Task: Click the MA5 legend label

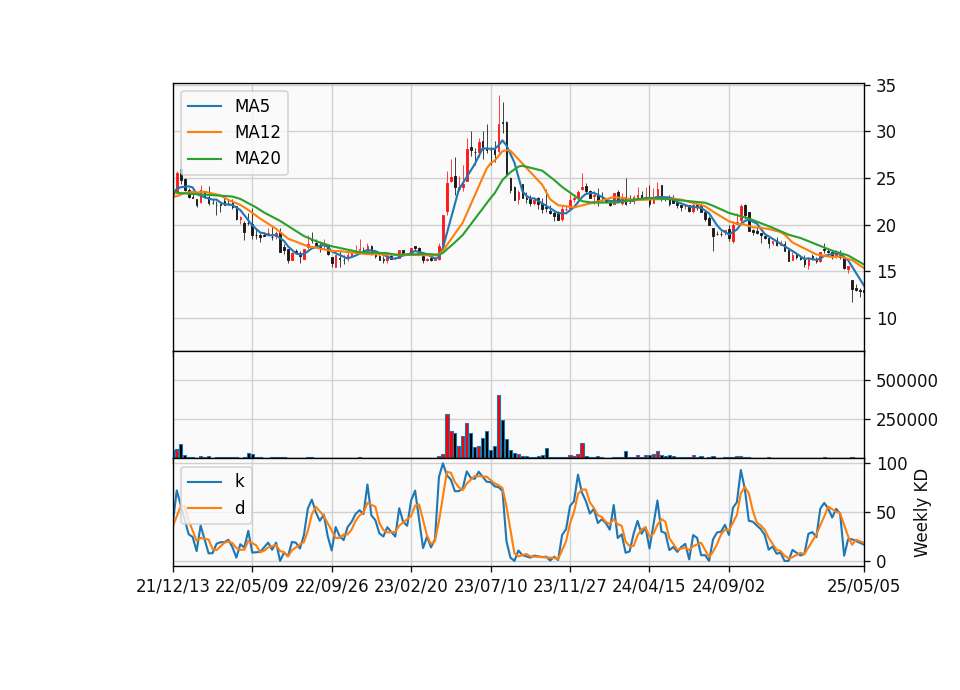Action: click(x=252, y=106)
